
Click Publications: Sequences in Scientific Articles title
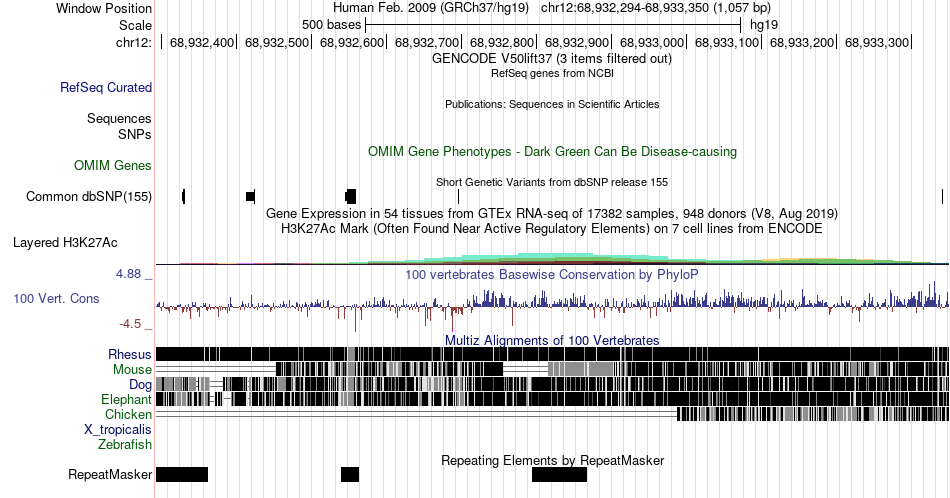(552, 104)
